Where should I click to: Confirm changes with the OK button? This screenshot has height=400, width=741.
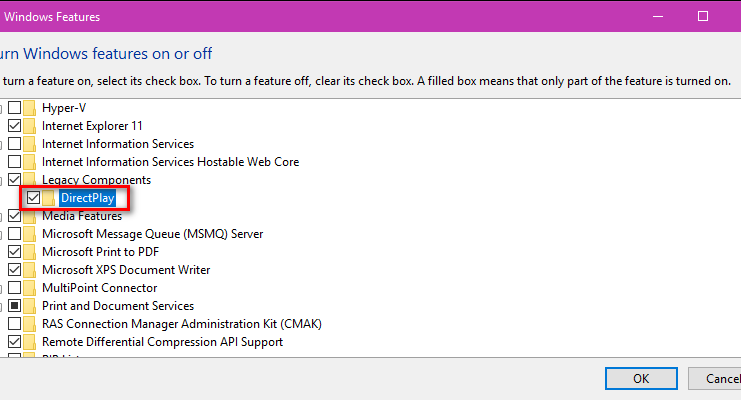click(x=641, y=379)
